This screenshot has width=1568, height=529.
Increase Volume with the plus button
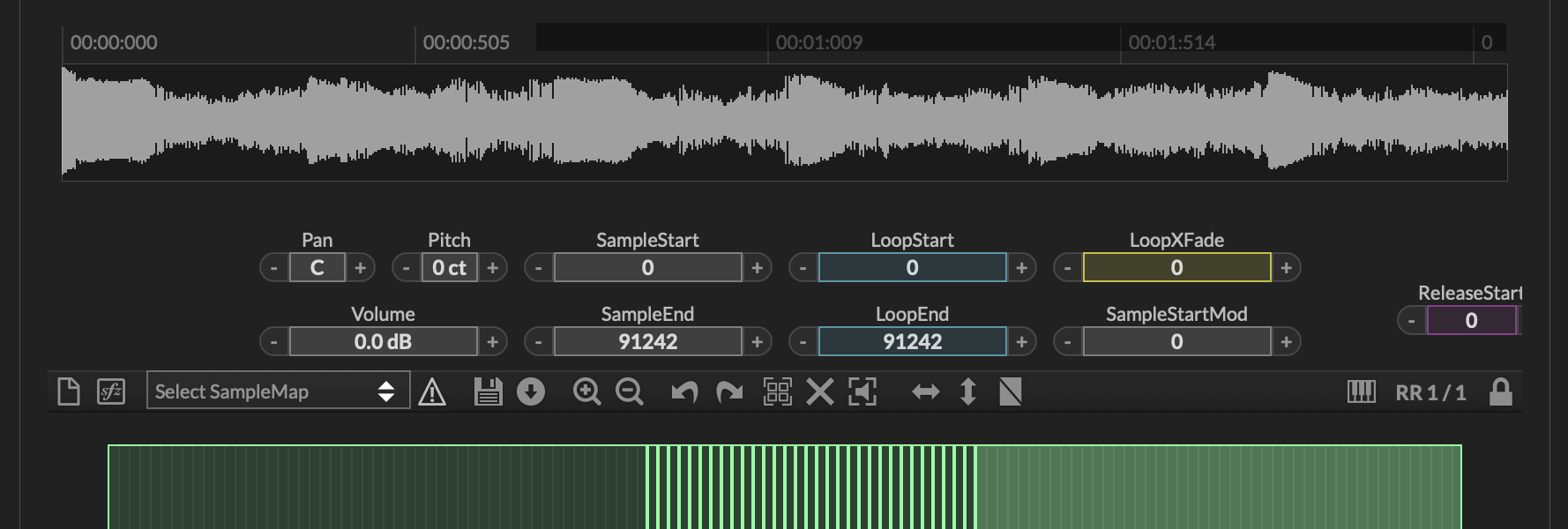(492, 341)
